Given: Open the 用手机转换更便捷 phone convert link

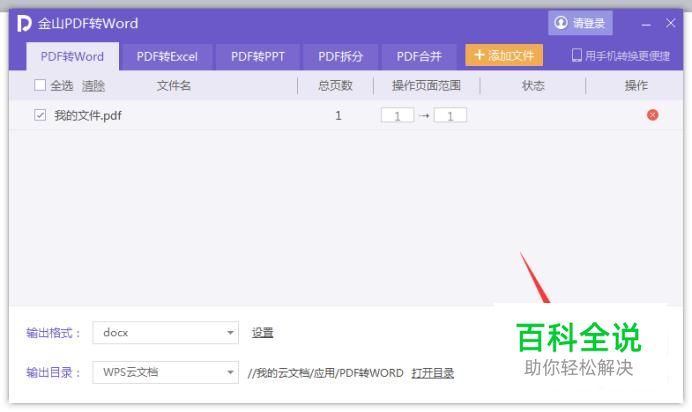Looking at the screenshot, I should (x=621, y=56).
